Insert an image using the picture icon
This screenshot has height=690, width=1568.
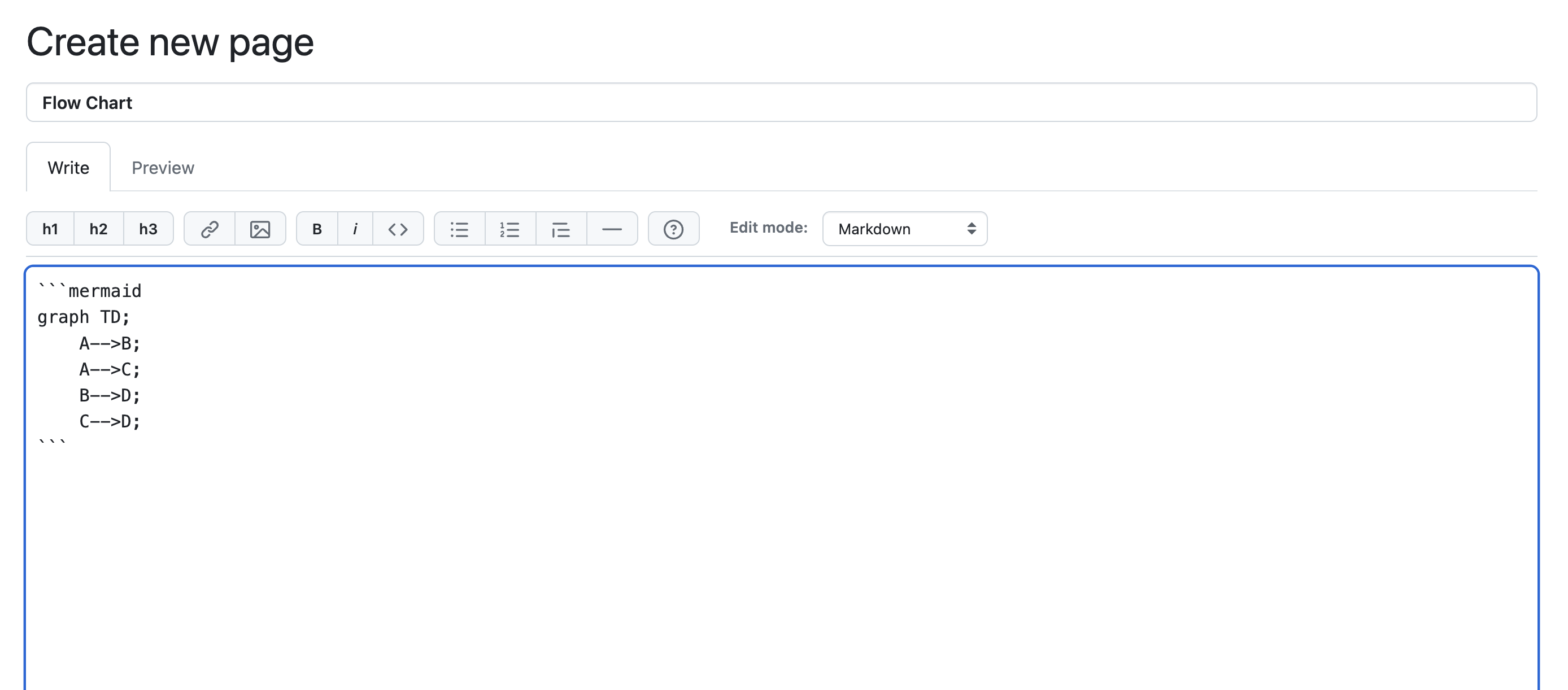(x=260, y=229)
